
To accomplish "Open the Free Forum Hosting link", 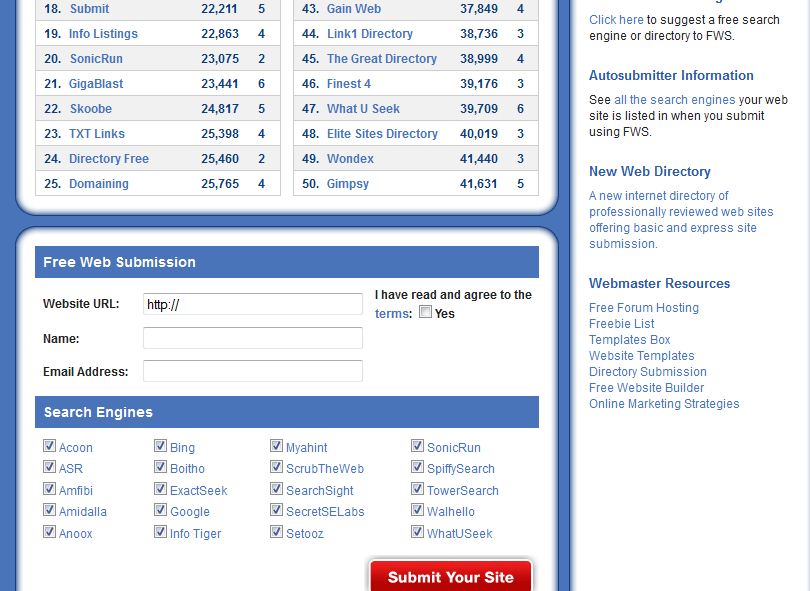I will pos(644,308).
